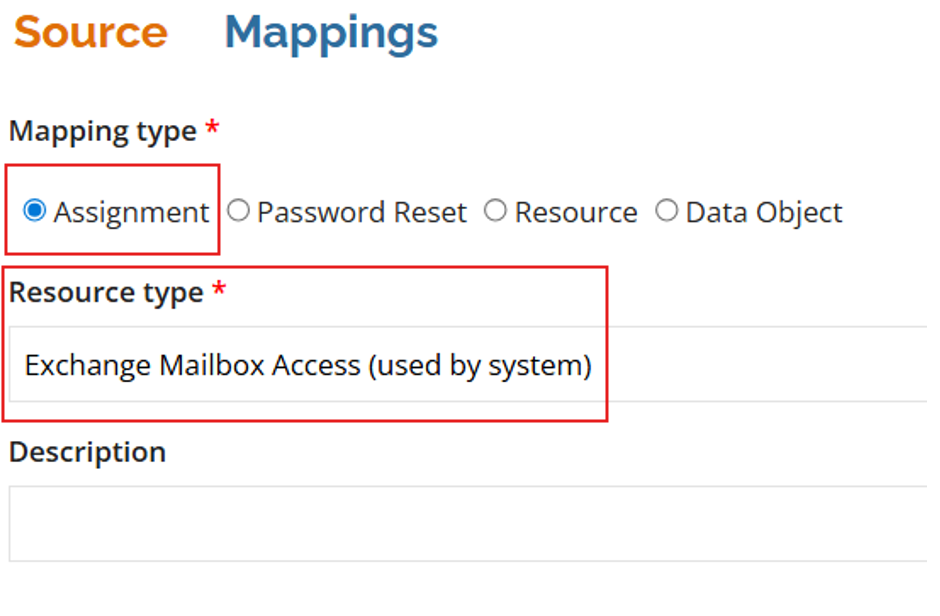Click the Assignment option label text
This screenshot has height=616, width=940.
coord(131,213)
